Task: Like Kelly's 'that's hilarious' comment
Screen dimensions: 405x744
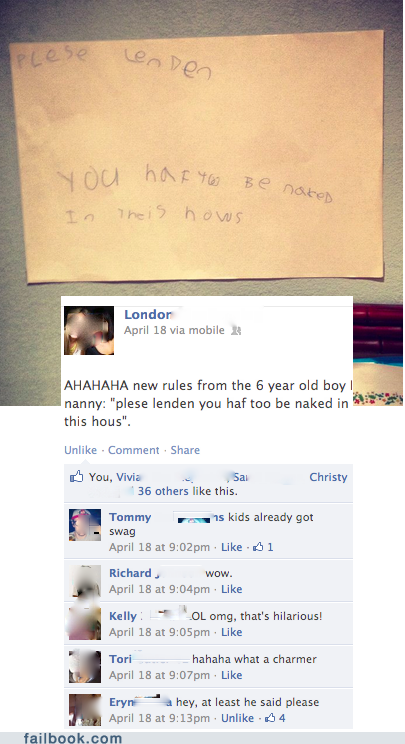Action: click(232, 632)
